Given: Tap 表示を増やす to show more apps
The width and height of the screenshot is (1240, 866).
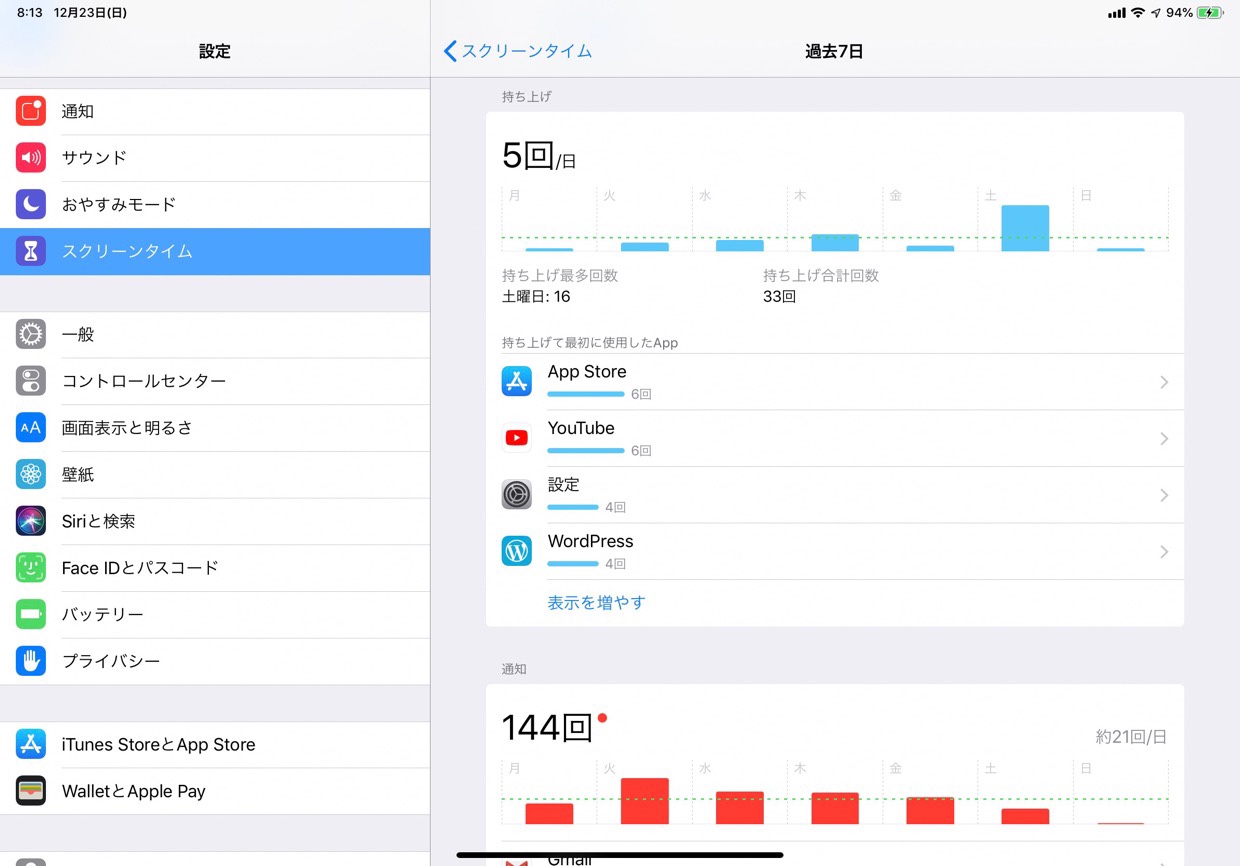Looking at the screenshot, I should coord(596,603).
